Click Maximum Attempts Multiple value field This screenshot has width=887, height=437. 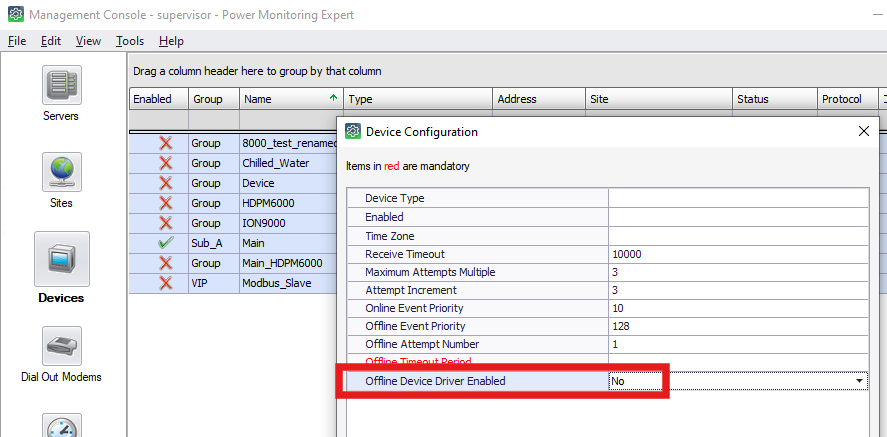click(738, 272)
